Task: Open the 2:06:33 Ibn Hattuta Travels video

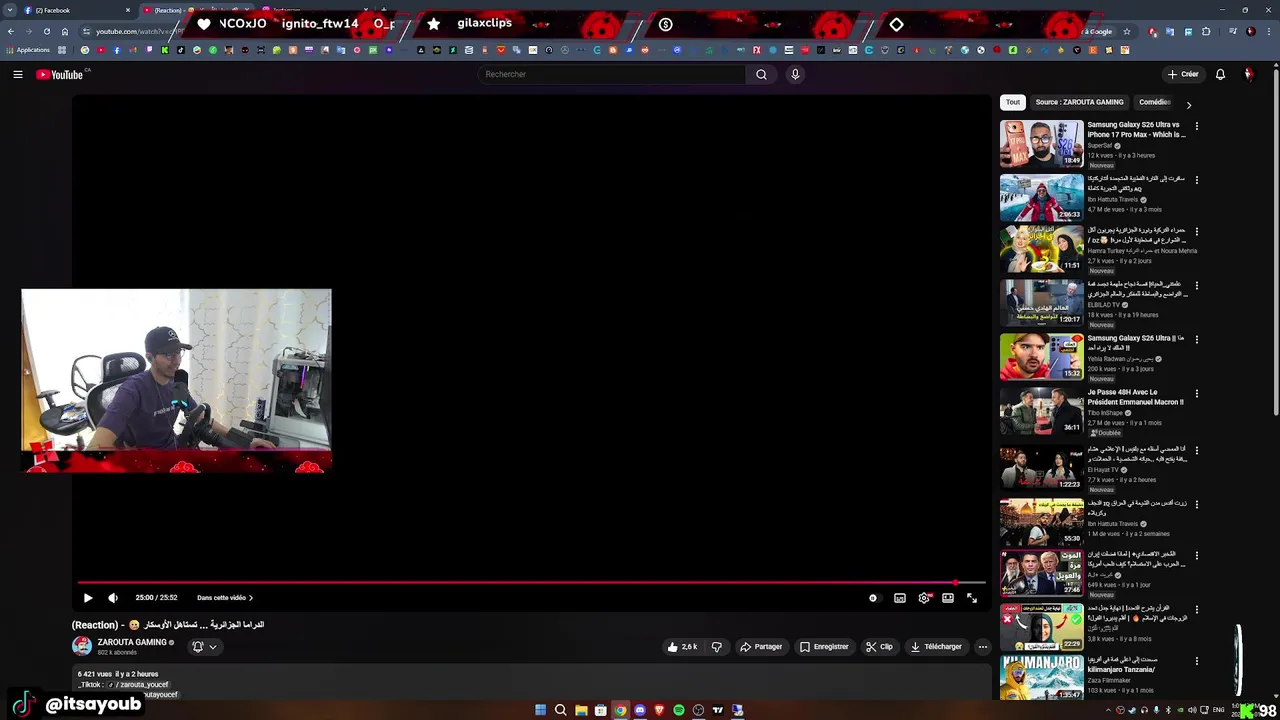Action: tap(1041, 197)
